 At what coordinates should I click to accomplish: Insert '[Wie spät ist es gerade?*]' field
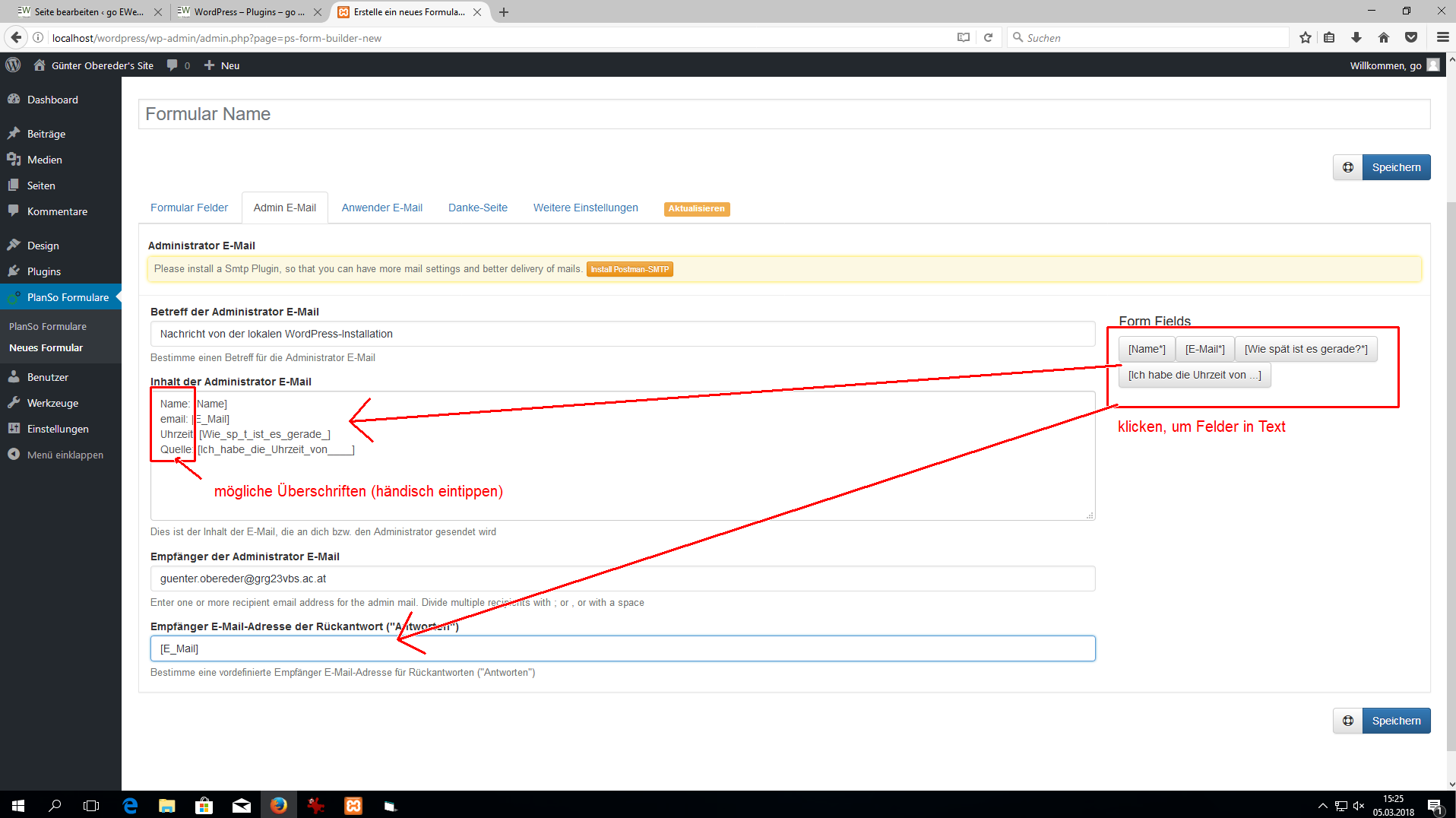pos(1306,349)
